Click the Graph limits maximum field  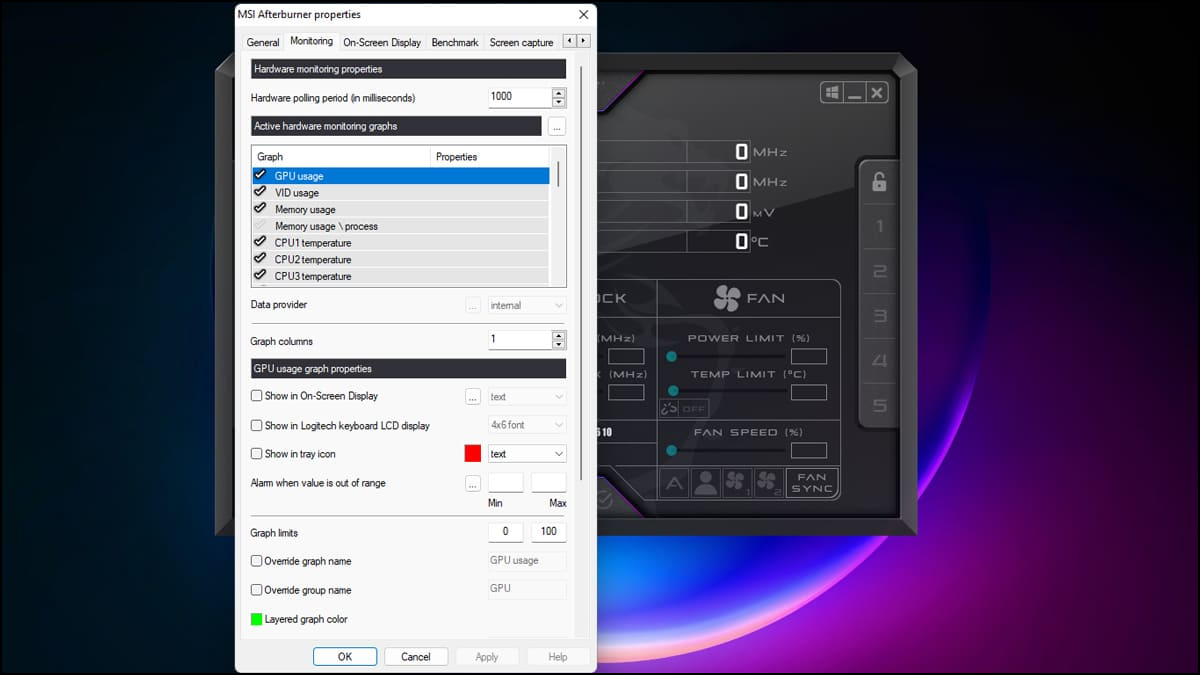(x=548, y=532)
